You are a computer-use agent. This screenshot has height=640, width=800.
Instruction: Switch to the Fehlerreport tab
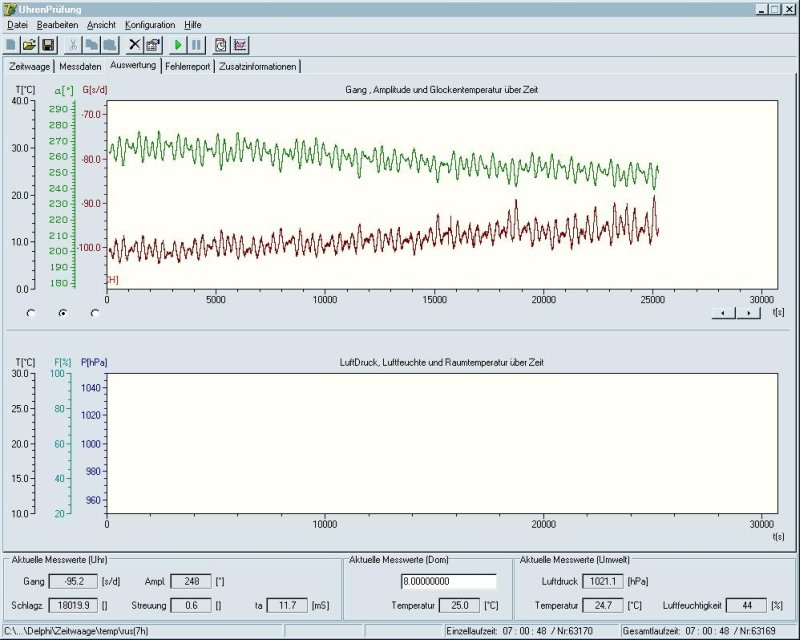188,66
